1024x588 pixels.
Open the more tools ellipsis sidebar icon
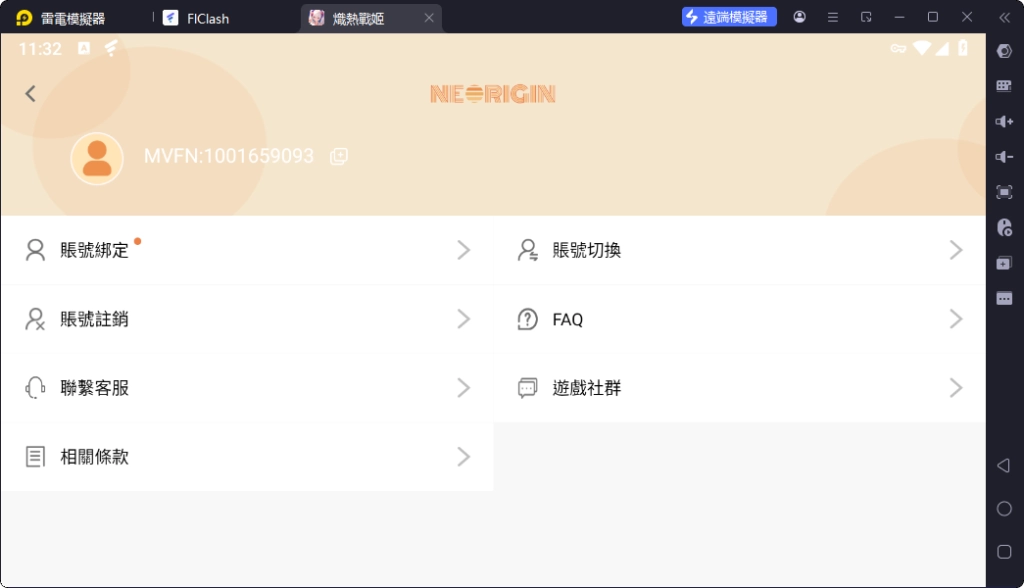(x=1003, y=298)
